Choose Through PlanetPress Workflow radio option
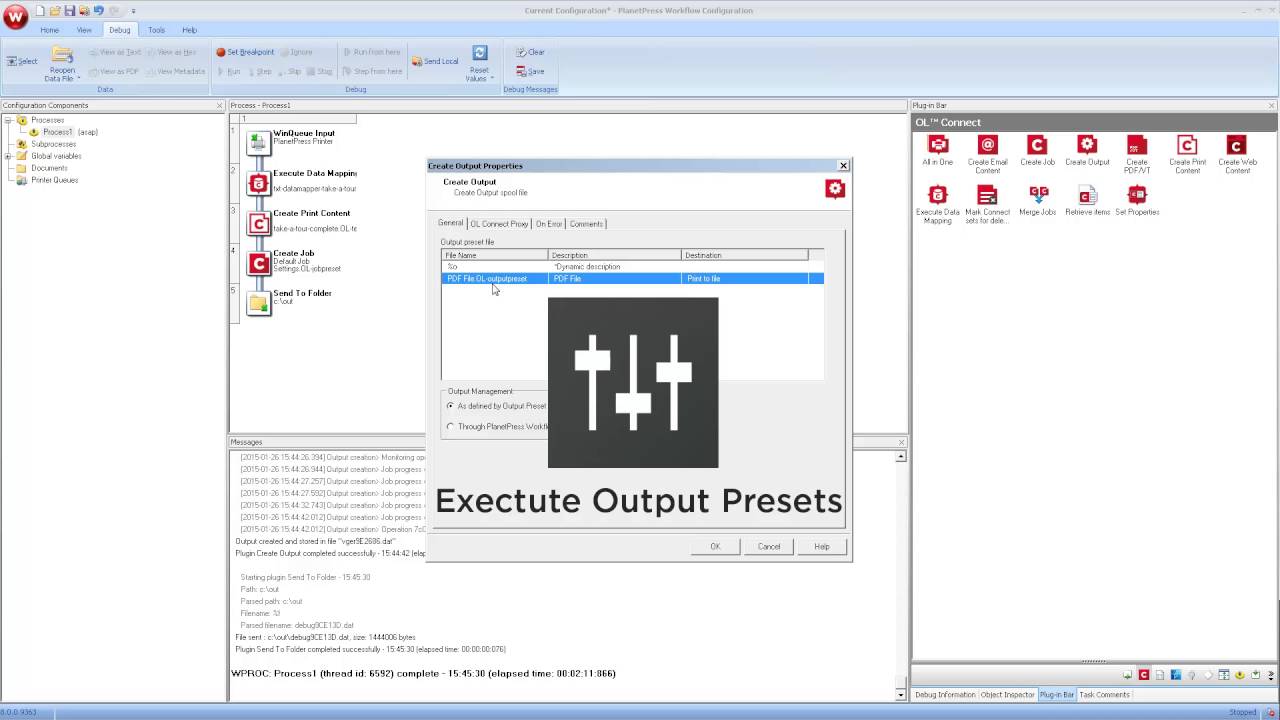The image size is (1280, 720). [450, 426]
